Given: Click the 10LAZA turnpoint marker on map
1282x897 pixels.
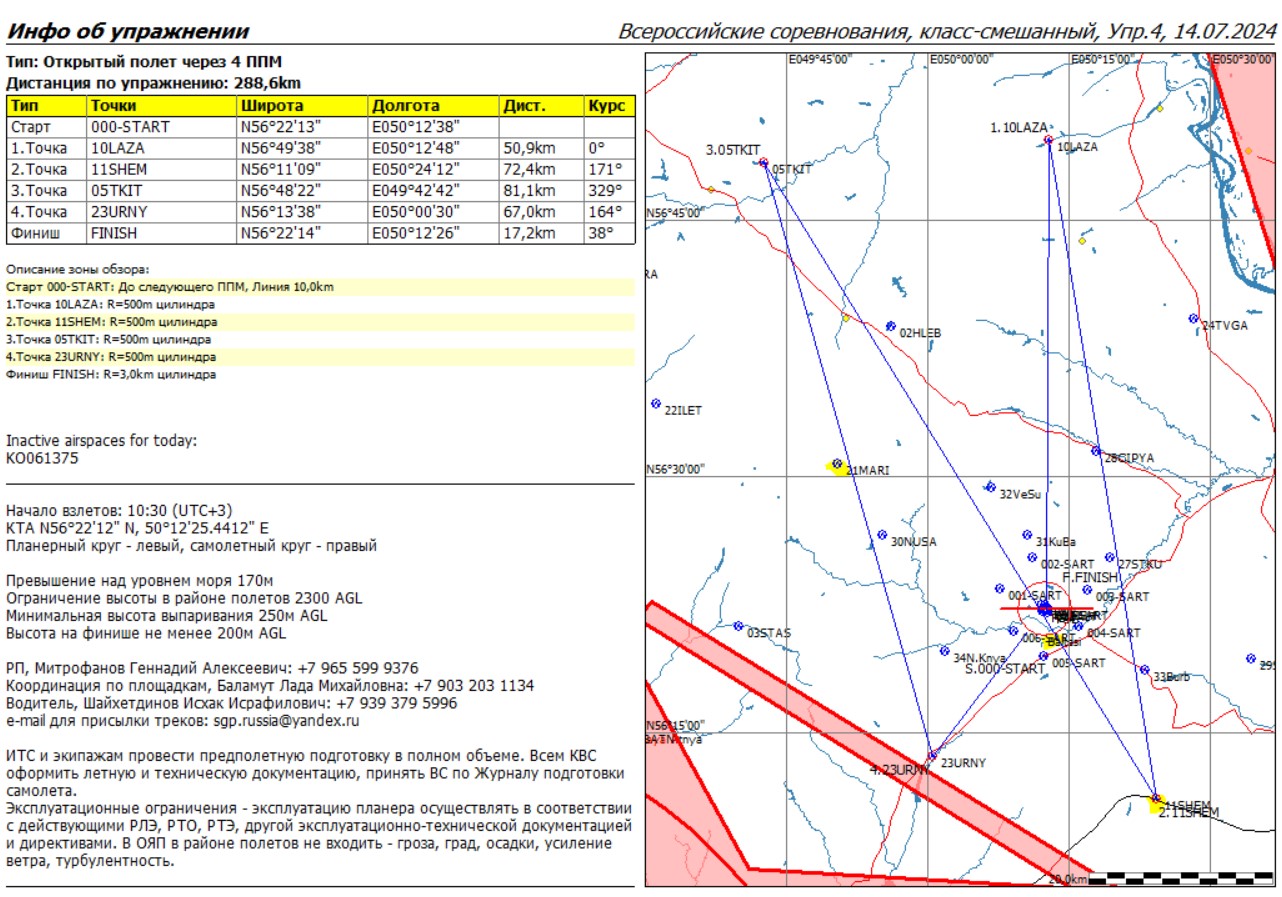Looking at the screenshot, I should coord(1048,141).
